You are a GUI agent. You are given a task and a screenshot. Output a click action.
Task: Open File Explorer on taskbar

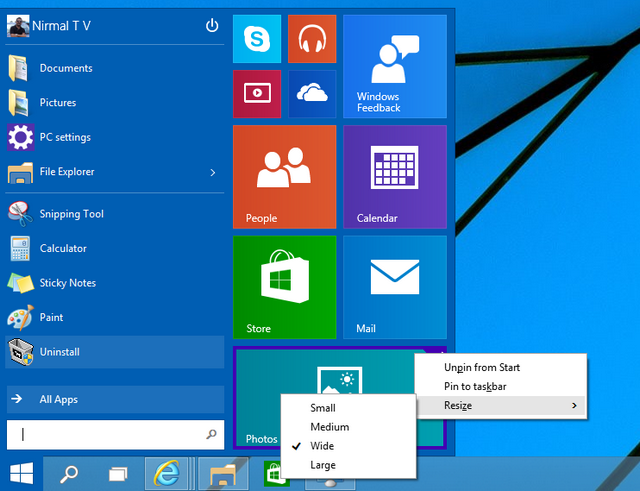223,474
